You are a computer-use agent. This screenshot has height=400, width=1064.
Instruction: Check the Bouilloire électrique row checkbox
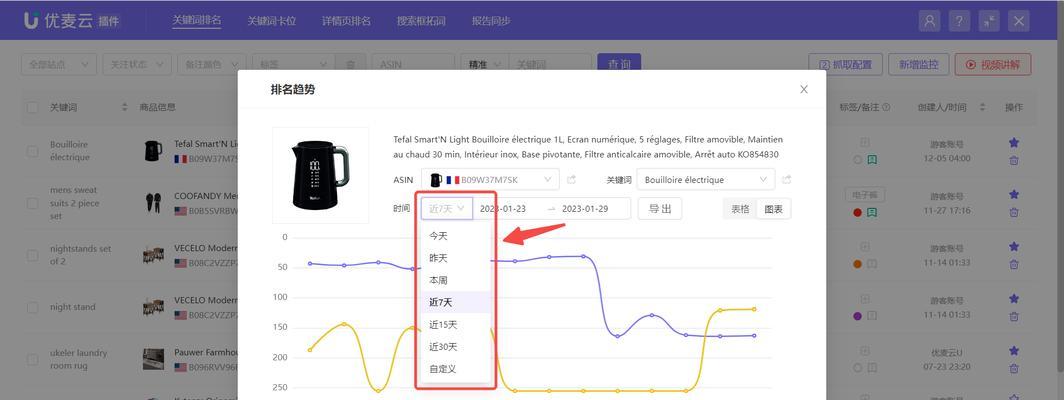[x=33, y=151]
